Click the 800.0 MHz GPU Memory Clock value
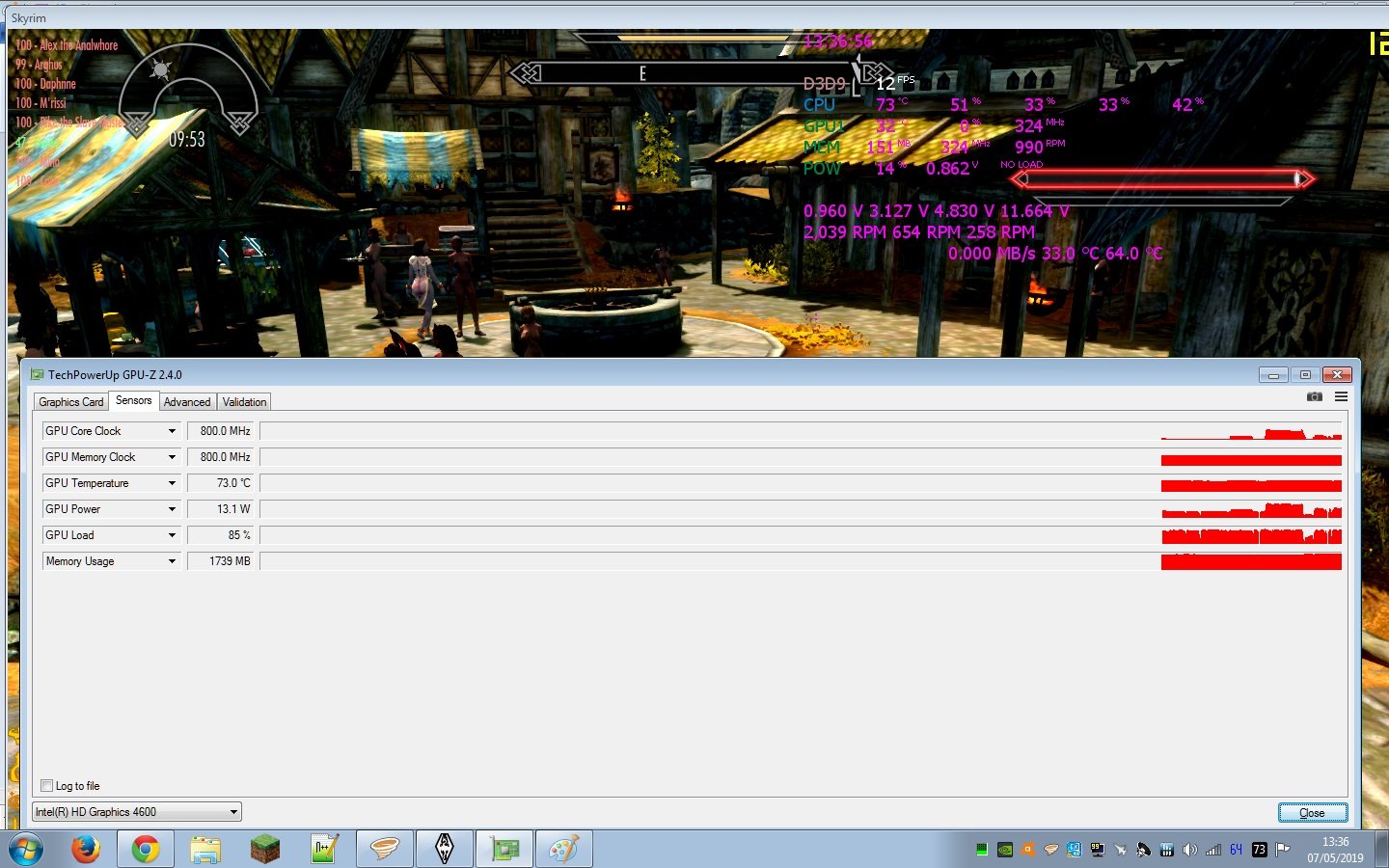Viewport: 1389px width, 868px height. [222, 457]
